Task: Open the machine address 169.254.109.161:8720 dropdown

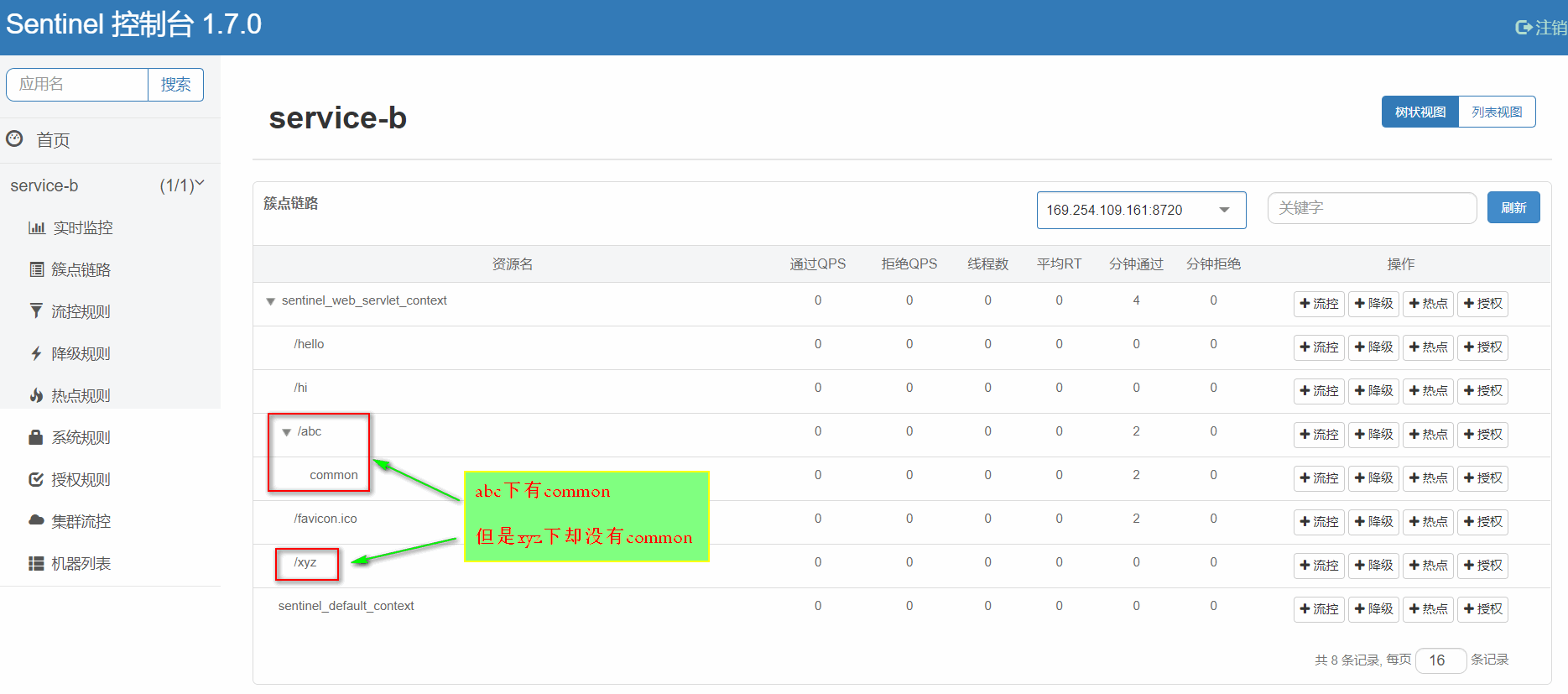Action: click(1141, 210)
